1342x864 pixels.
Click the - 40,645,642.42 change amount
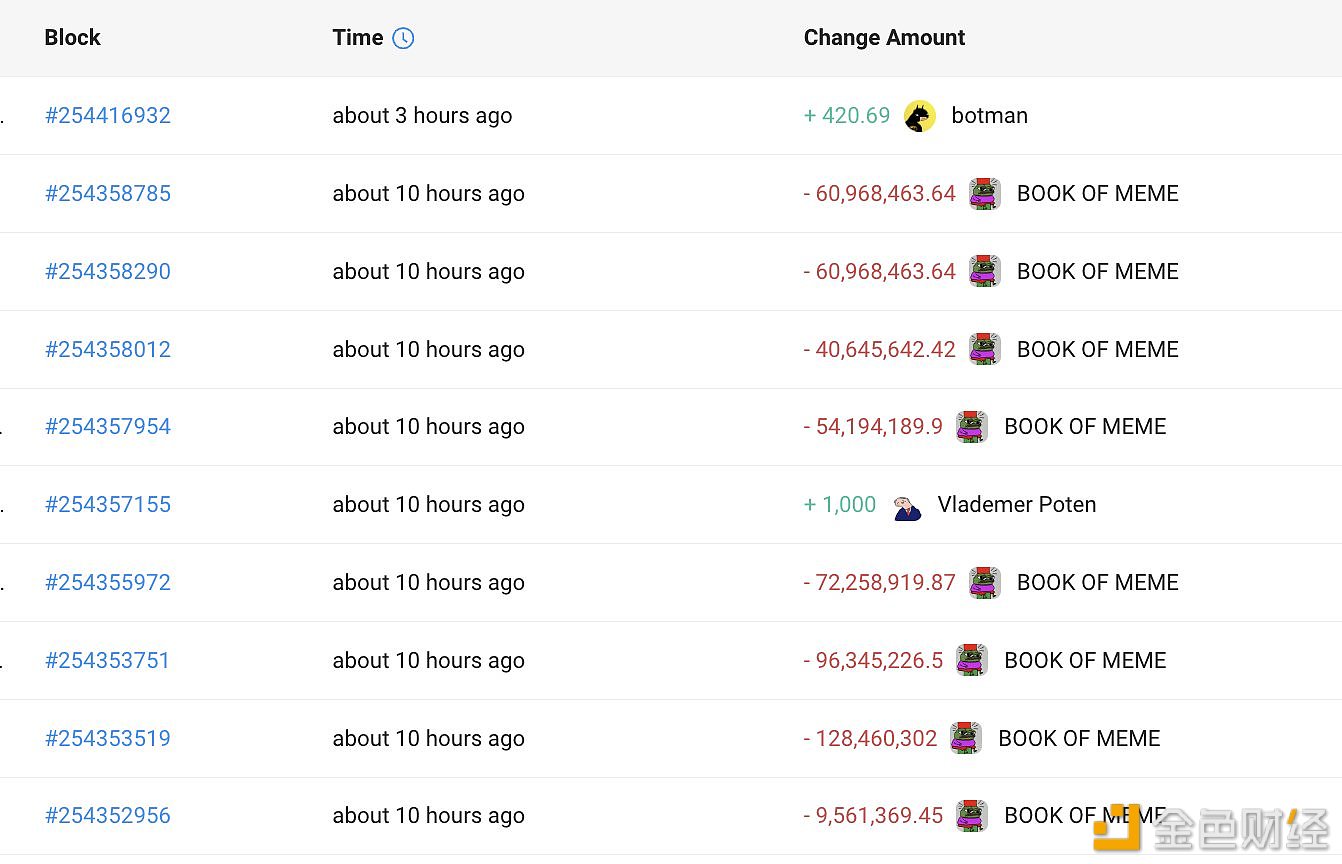880,350
